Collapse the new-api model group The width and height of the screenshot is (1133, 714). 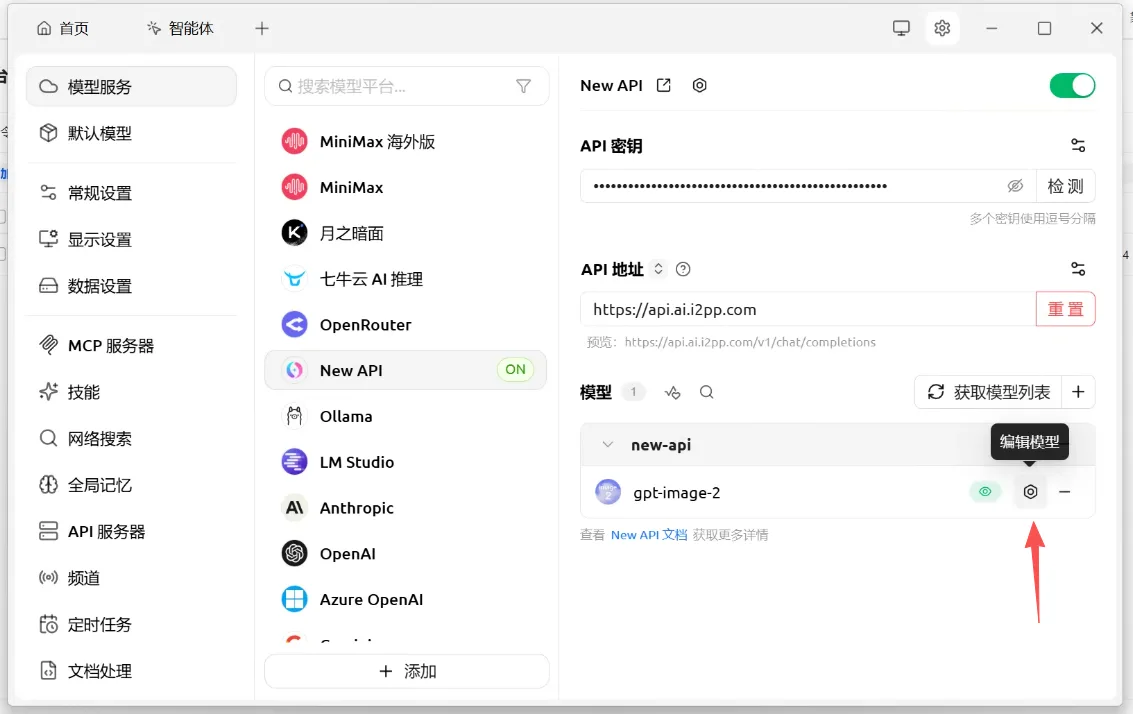(x=608, y=444)
